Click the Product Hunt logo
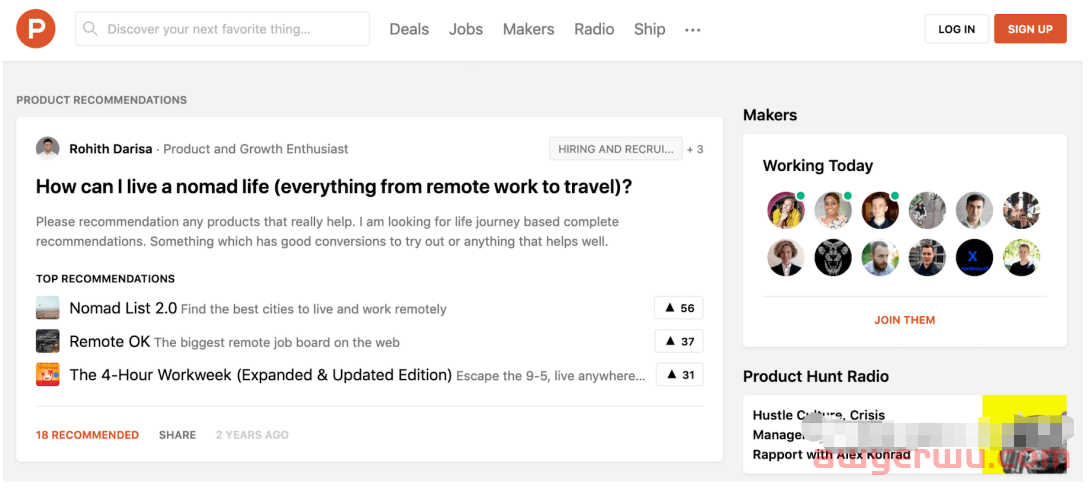 (x=36, y=29)
